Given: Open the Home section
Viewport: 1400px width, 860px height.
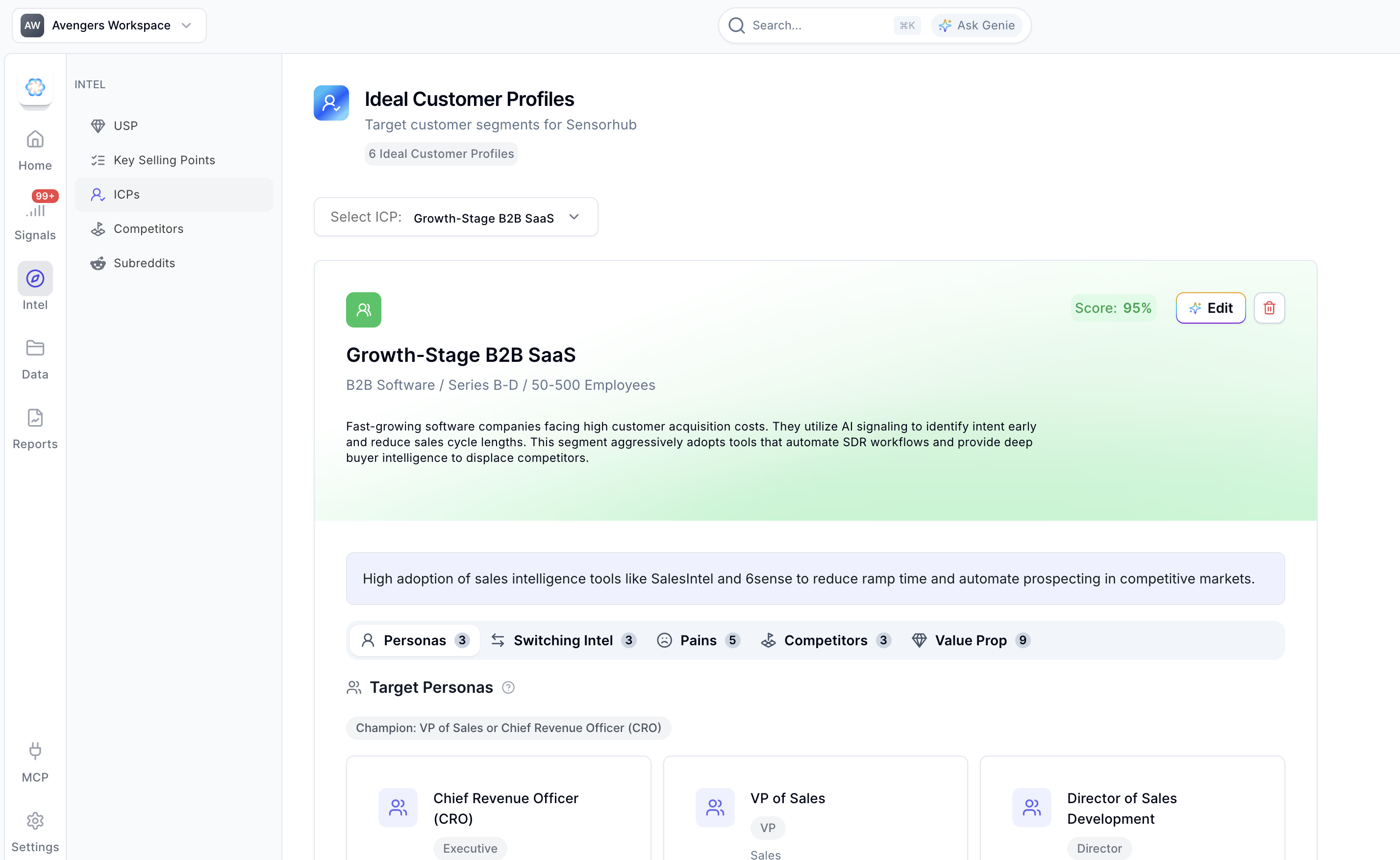Looking at the screenshot, I should (35, 149).
